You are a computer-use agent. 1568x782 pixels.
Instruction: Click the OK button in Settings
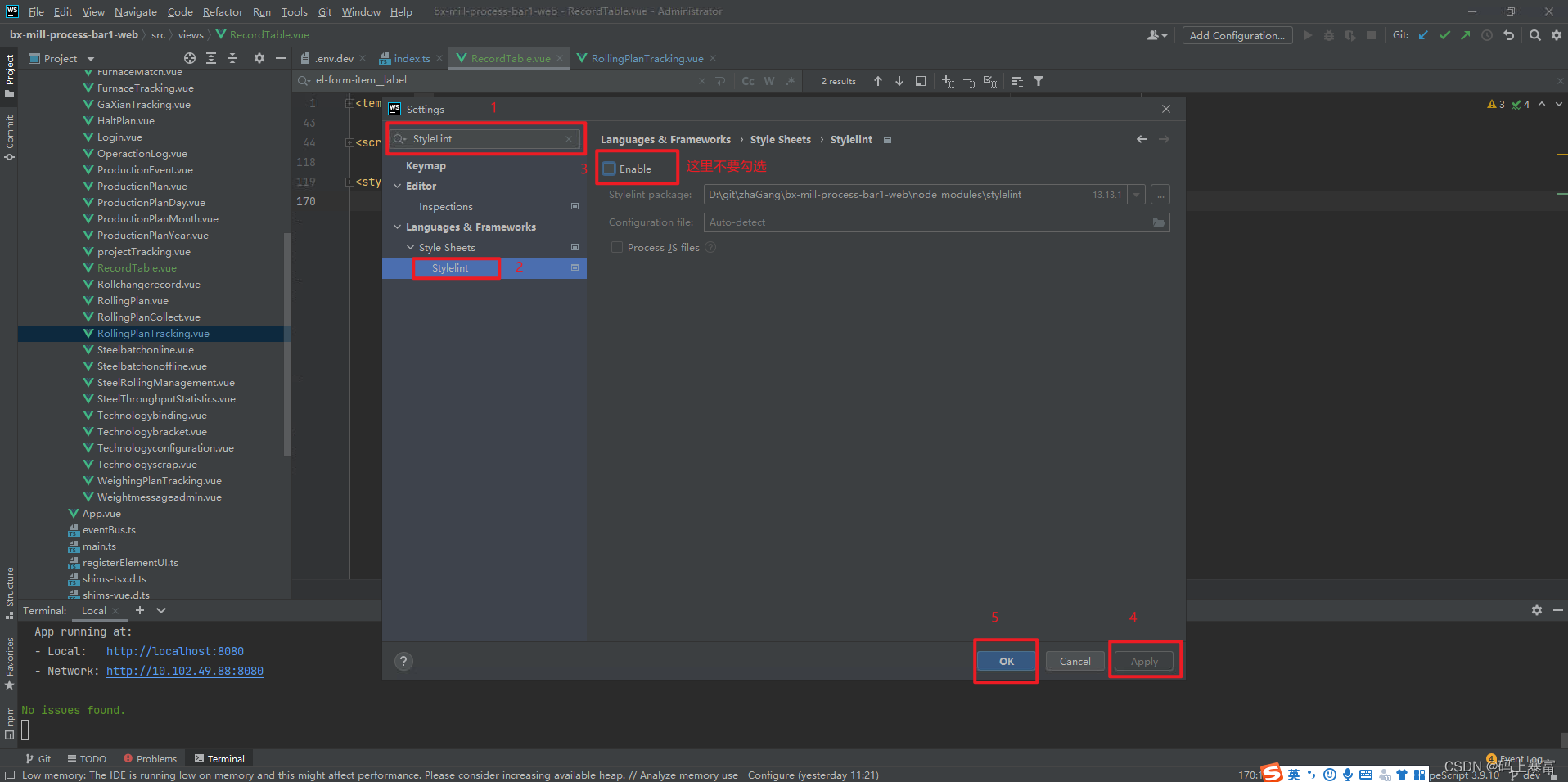1005,661
